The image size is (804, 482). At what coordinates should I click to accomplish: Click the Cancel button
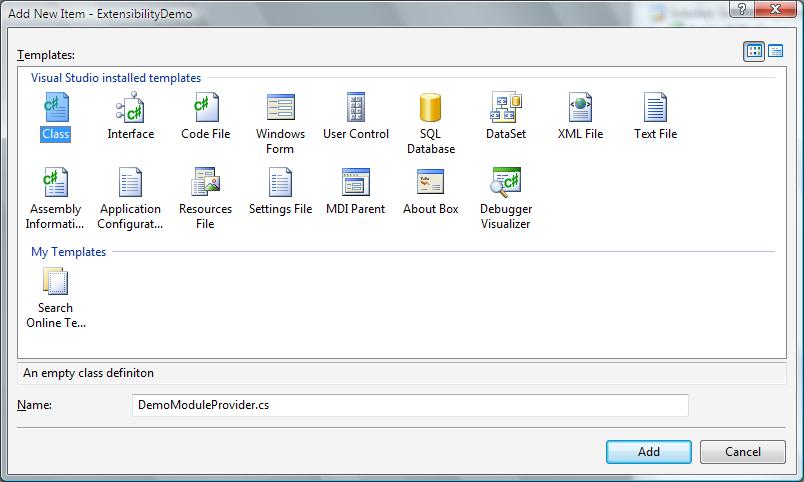(742, 452)
